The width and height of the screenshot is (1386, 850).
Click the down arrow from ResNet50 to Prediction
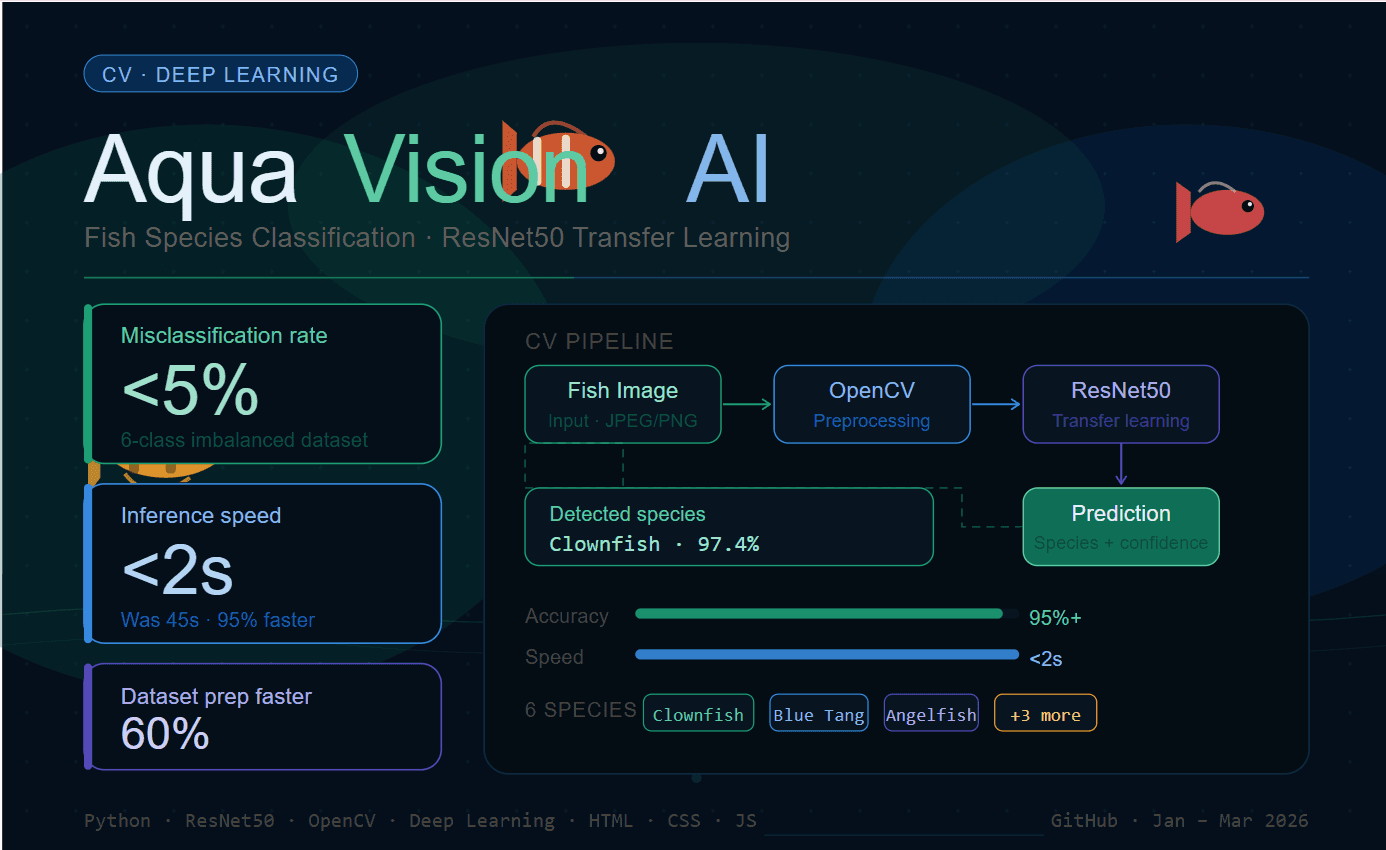tap(1121, 465)
